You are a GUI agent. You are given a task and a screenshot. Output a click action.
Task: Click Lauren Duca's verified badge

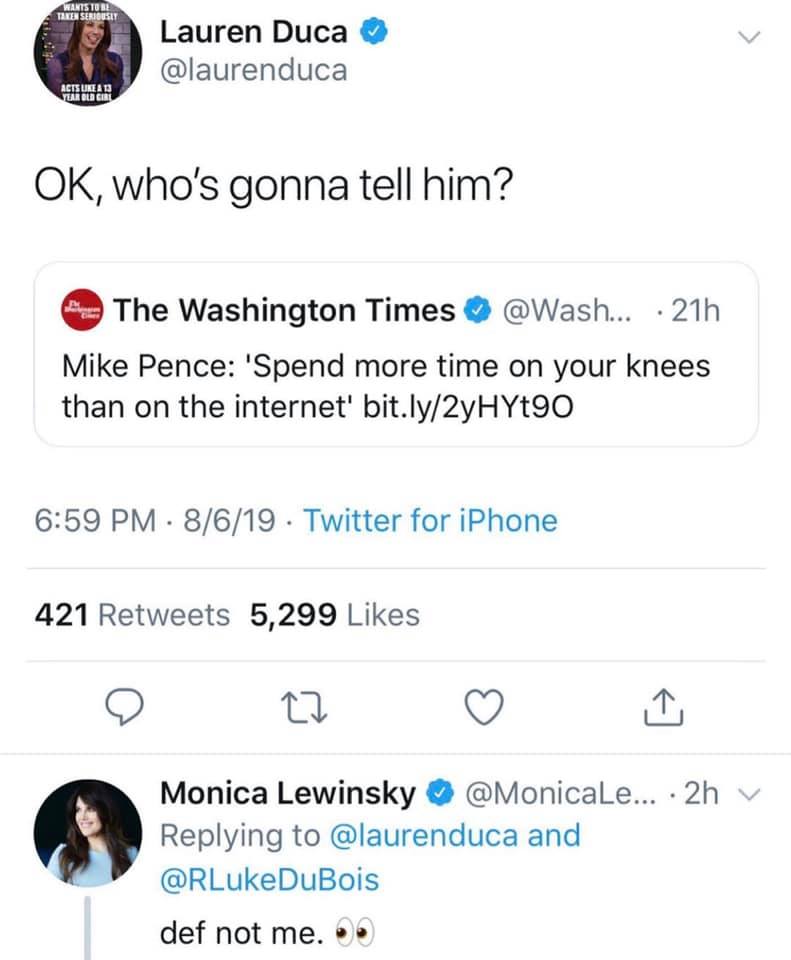pos(371,33)
